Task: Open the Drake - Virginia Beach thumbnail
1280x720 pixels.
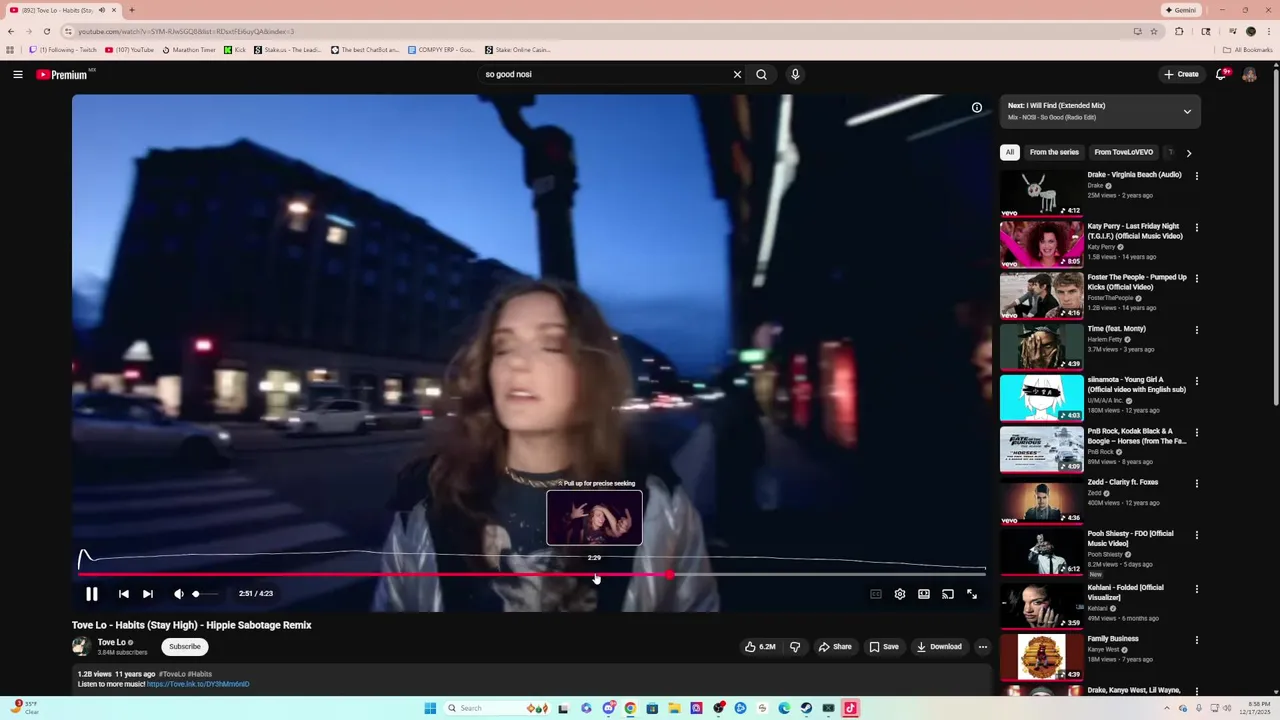Action: (x=1041, y=193)
